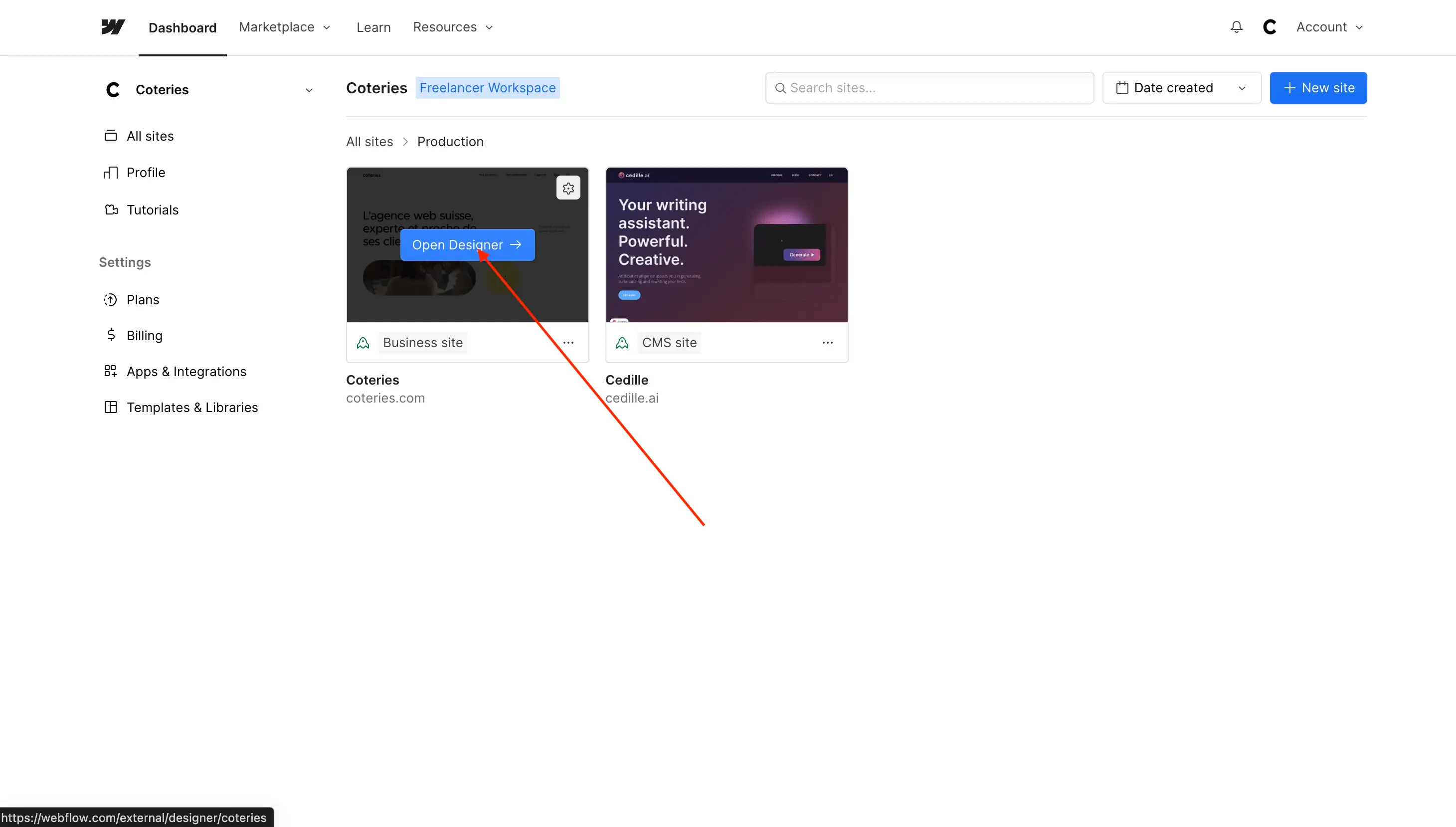Click the Tutorials sidebar icon
Screen dimensions: 1456x827
(x=111, y=209)
